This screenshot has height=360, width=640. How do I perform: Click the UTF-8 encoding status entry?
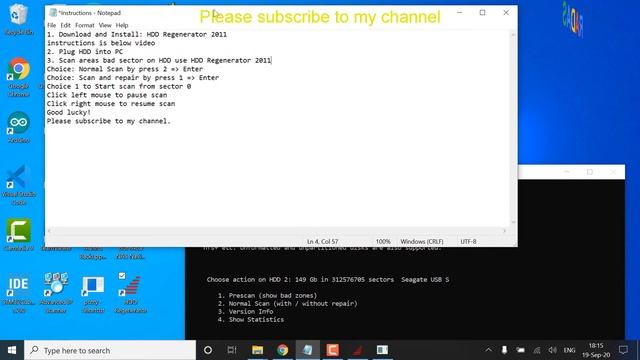click(468, 242)
